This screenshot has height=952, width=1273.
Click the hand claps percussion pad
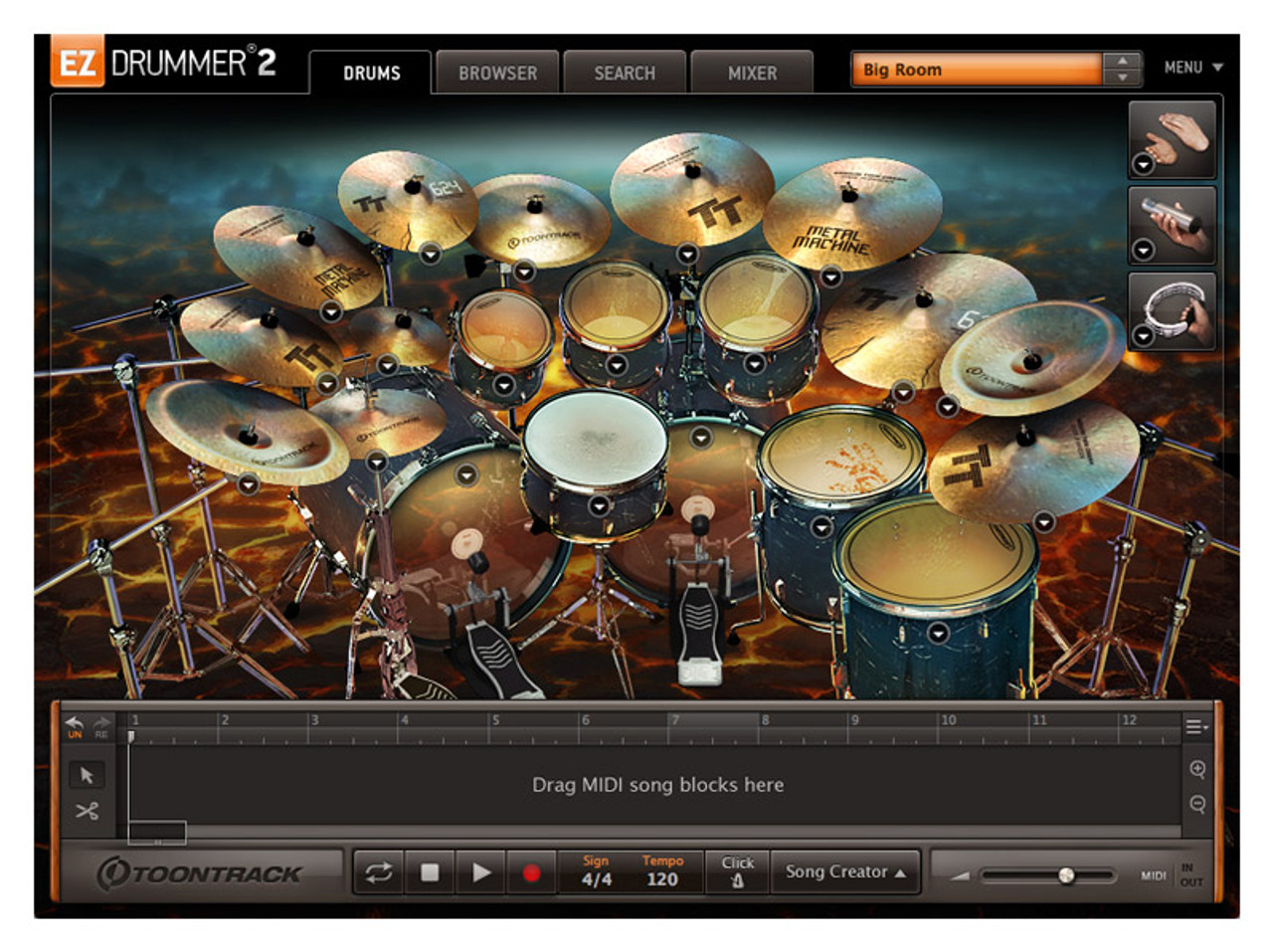[1174, 137]
